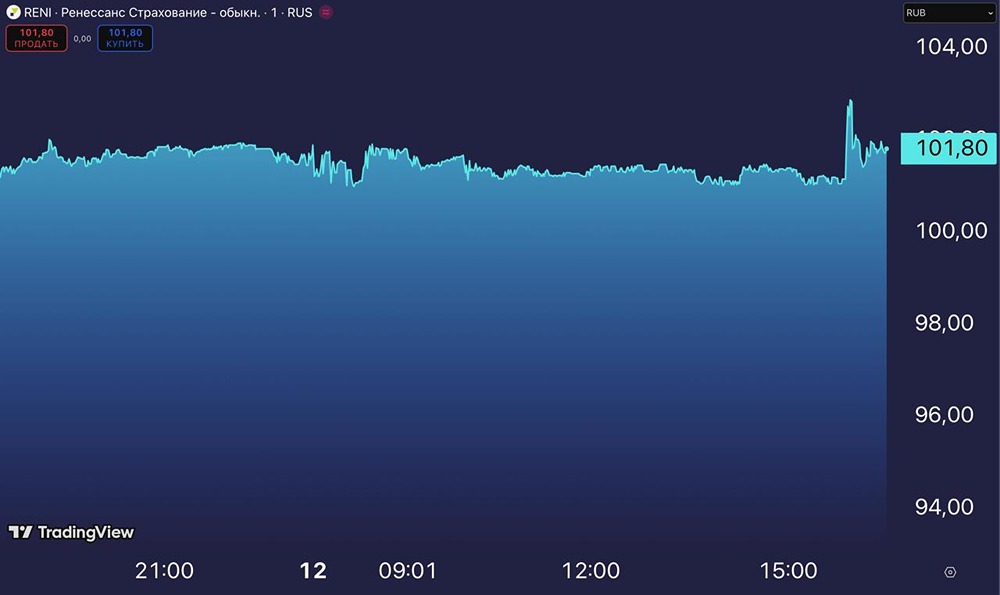The width and height of the screenshot is (1000, 595).
Task: Click the 98,00 price axis label
Action: click(945, 322)
